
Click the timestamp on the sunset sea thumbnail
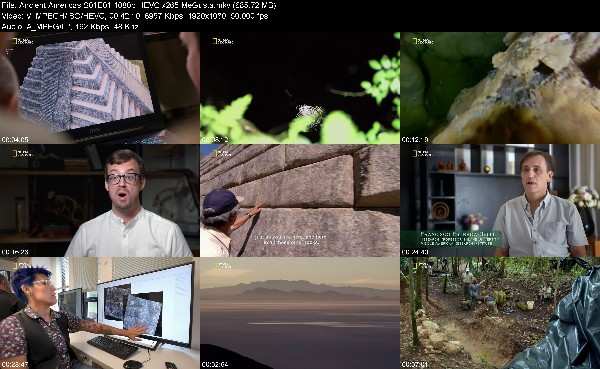215,365
